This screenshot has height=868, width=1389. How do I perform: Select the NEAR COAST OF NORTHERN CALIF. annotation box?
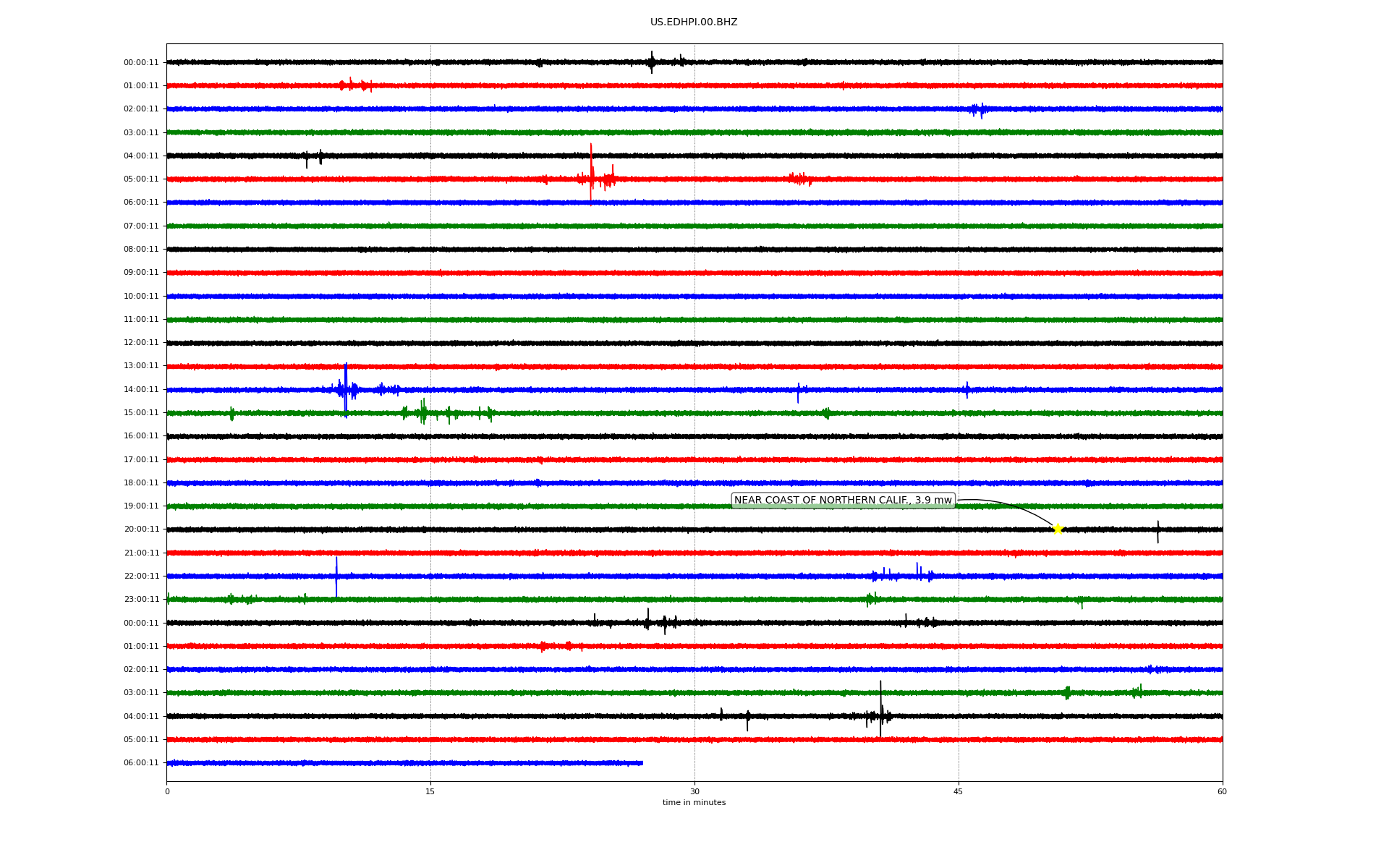click(843, 501)
